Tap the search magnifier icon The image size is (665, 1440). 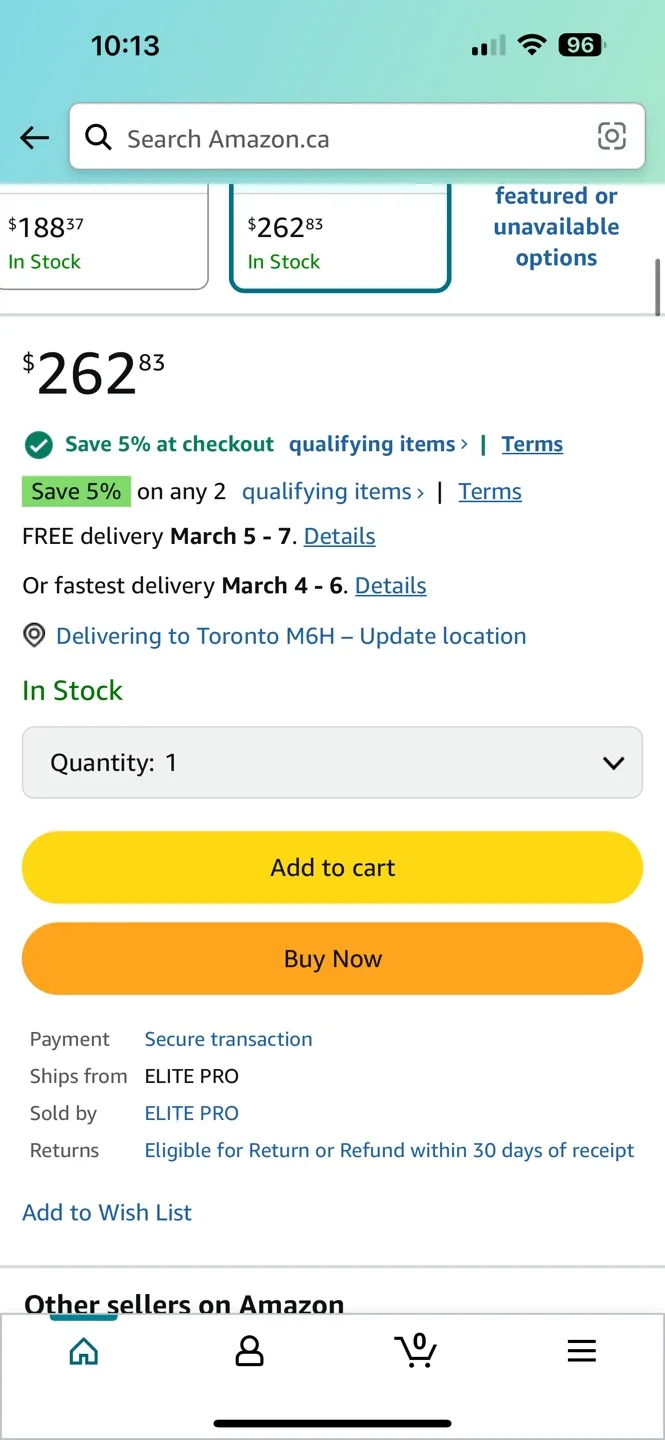(x=98, y=137)
